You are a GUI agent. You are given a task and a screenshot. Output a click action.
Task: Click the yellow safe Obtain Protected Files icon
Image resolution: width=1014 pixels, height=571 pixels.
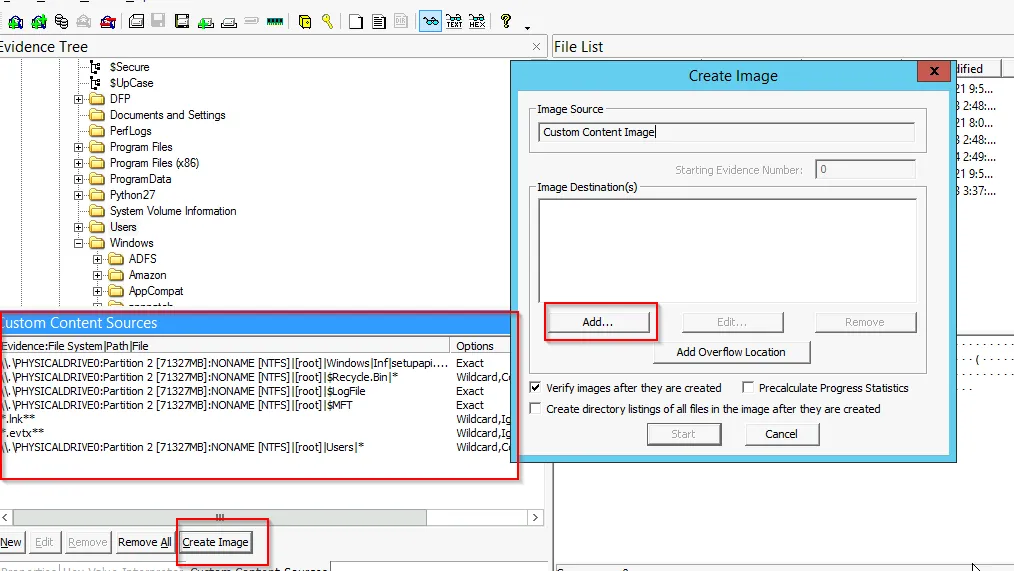click(305, 21)
